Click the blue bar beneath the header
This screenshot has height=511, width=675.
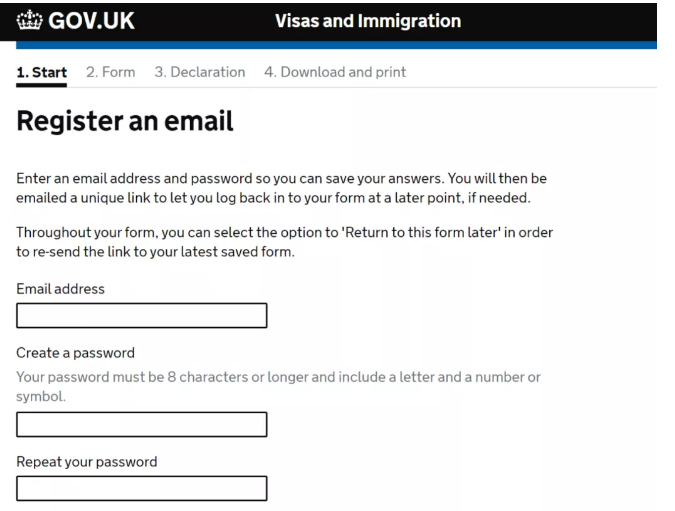pyautogui.click(x=336, y=45)
